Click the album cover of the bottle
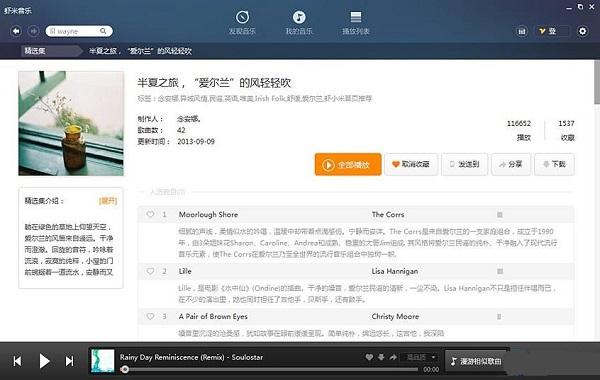This screenshot has width=600, height=380. [71, 123]
